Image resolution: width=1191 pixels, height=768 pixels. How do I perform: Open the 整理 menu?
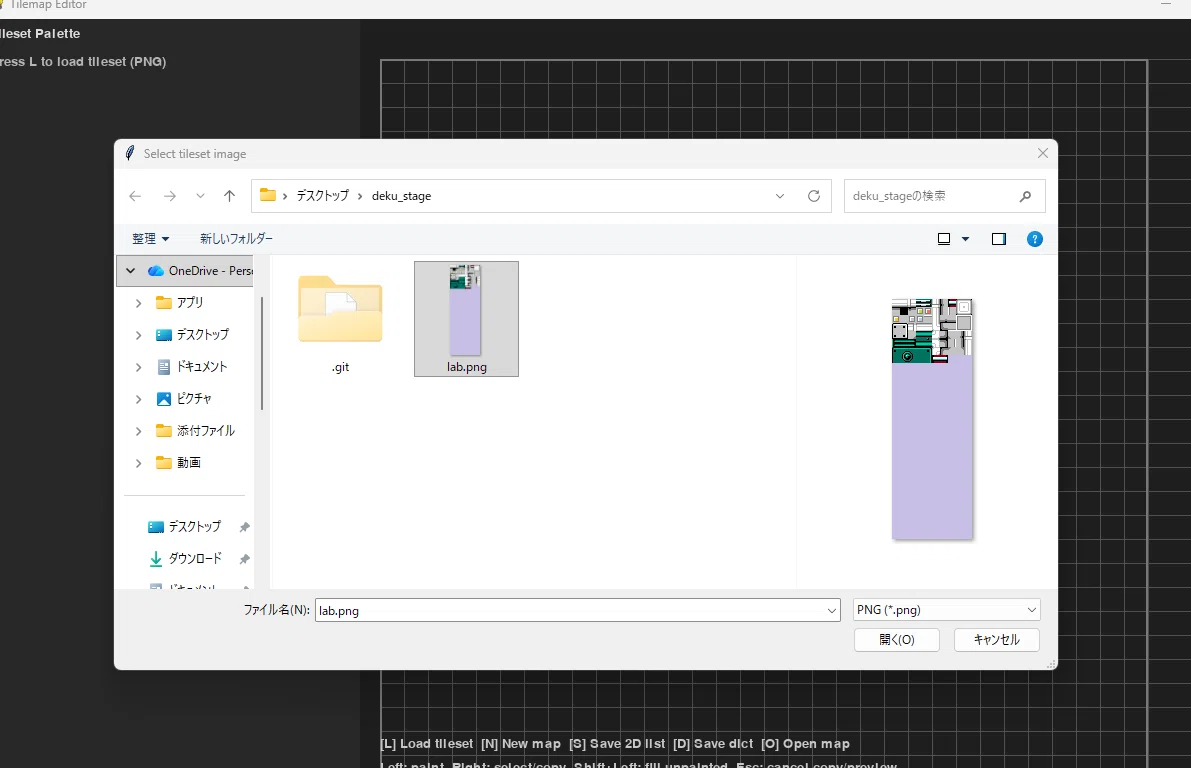click(x=150, y=239)
